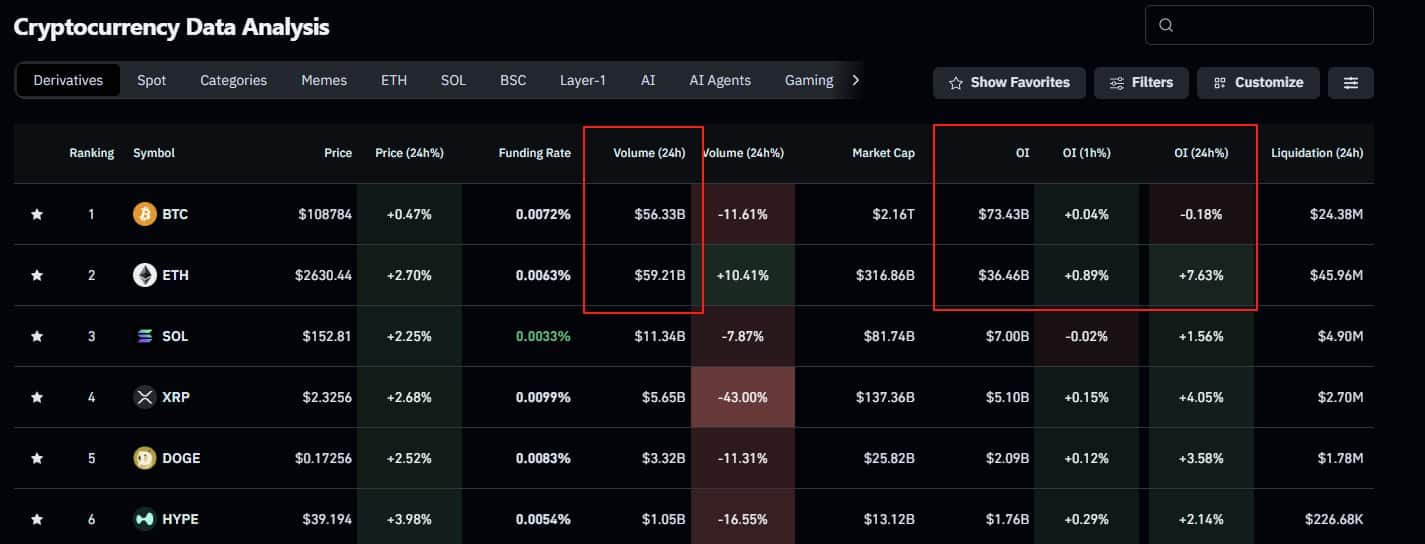The height and width of the screenshot is (544, 1425).
Task: Toggle favorite star for BTC
Action: click(x=37, y=214)
